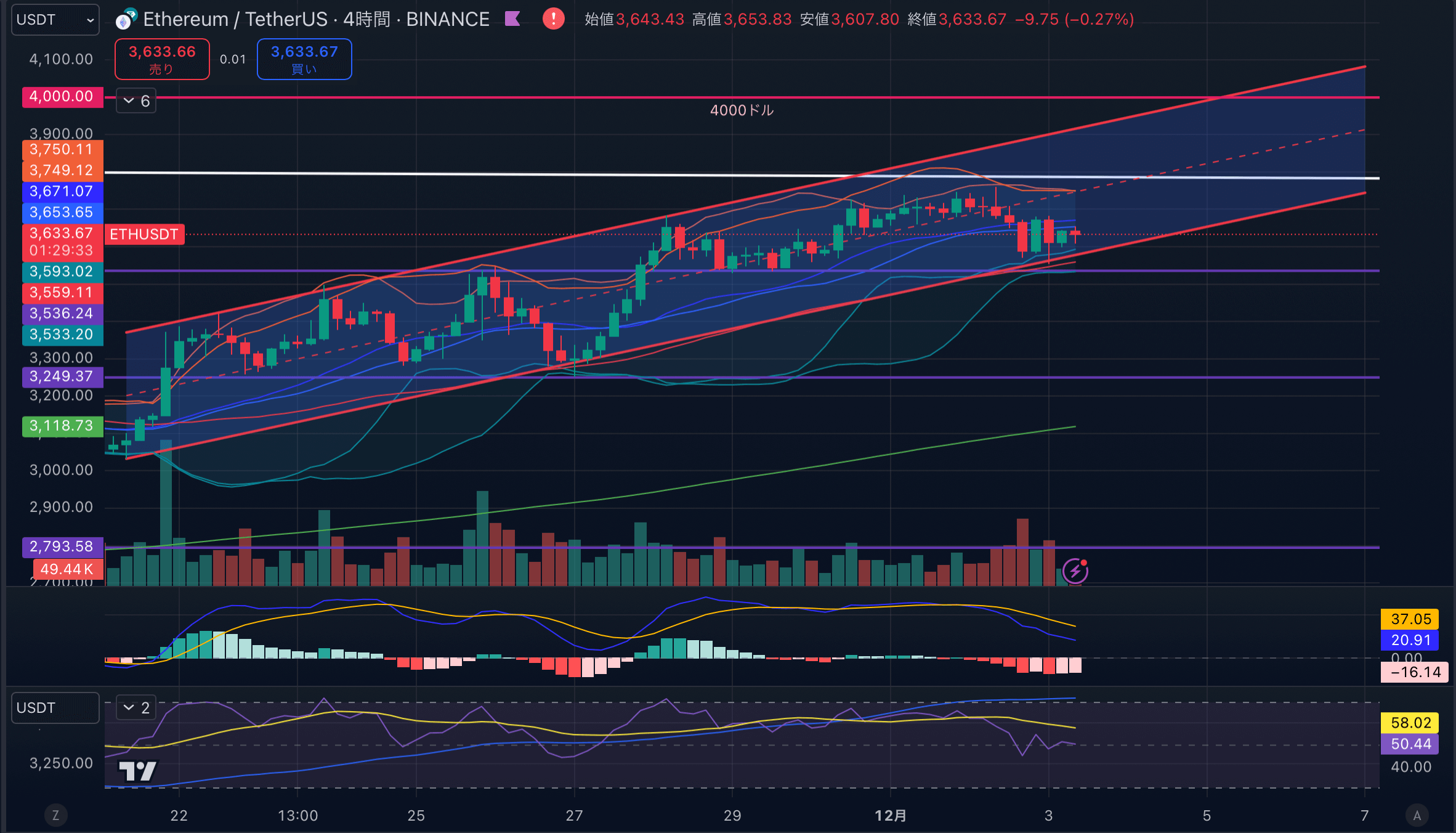Click the 4,100.00 price axis label

[62, 59]
